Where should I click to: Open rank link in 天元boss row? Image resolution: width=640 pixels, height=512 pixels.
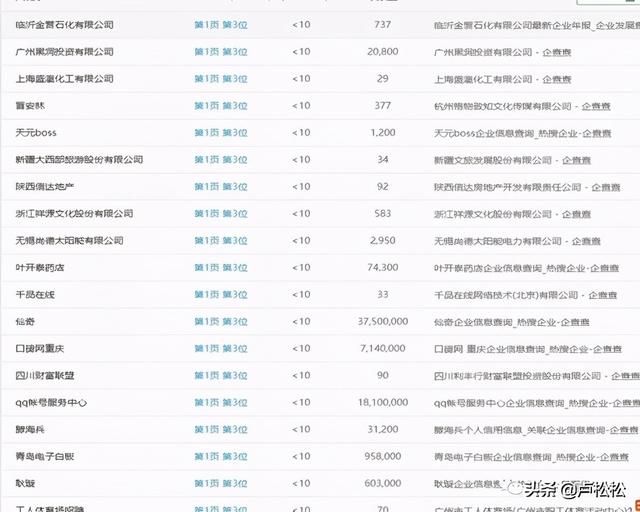(x=221, y=133)
